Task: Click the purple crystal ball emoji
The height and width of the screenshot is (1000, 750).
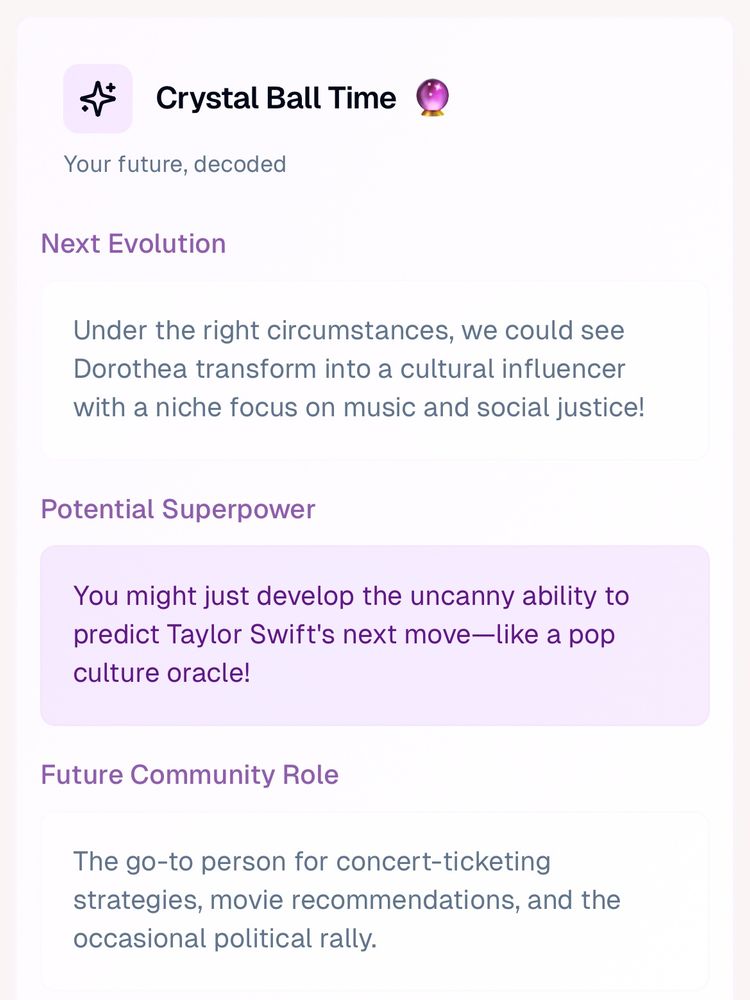Action: tap(432, 97)
